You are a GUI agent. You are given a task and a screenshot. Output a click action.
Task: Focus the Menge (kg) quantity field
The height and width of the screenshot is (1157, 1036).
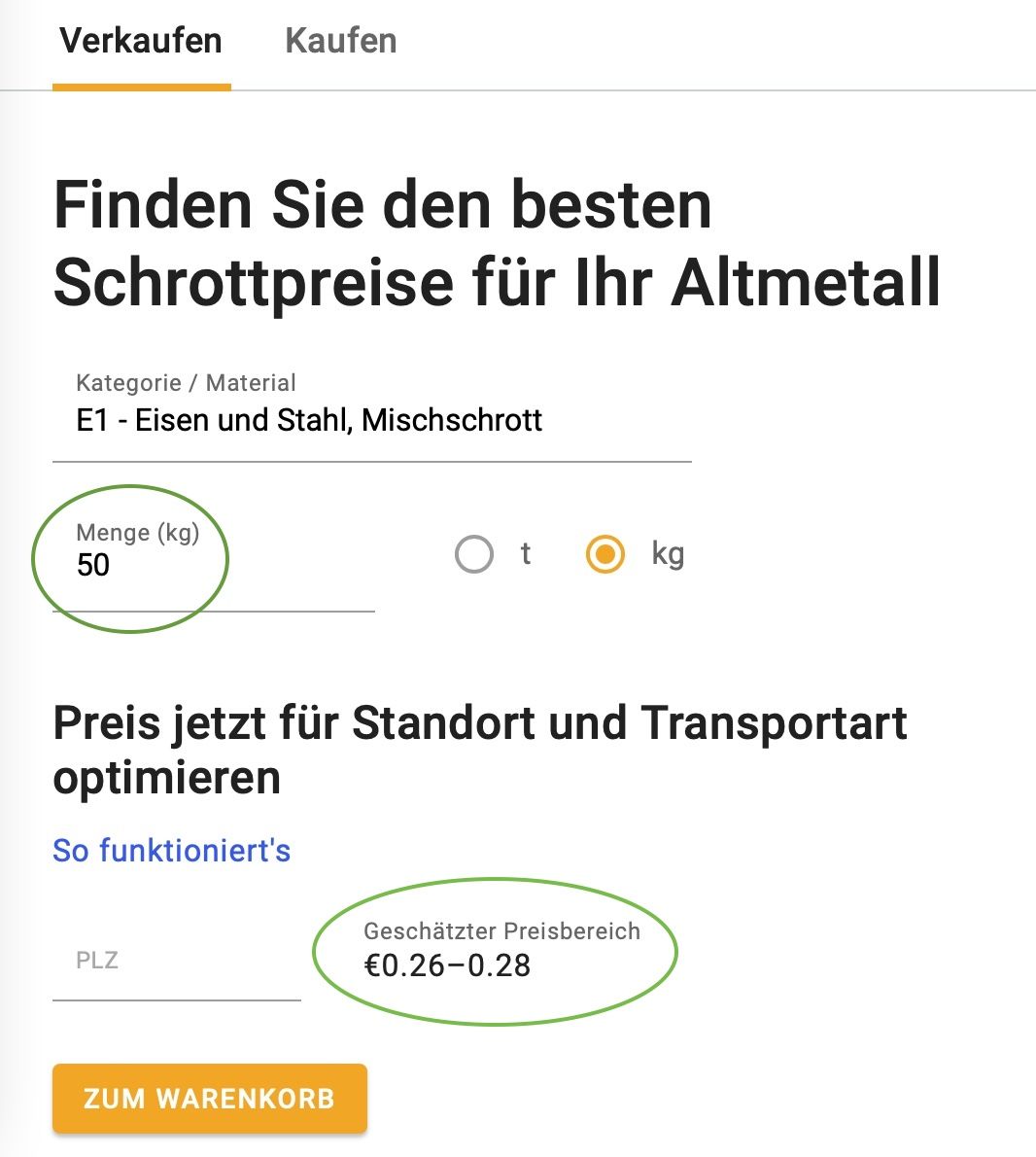tap(213, 565)
